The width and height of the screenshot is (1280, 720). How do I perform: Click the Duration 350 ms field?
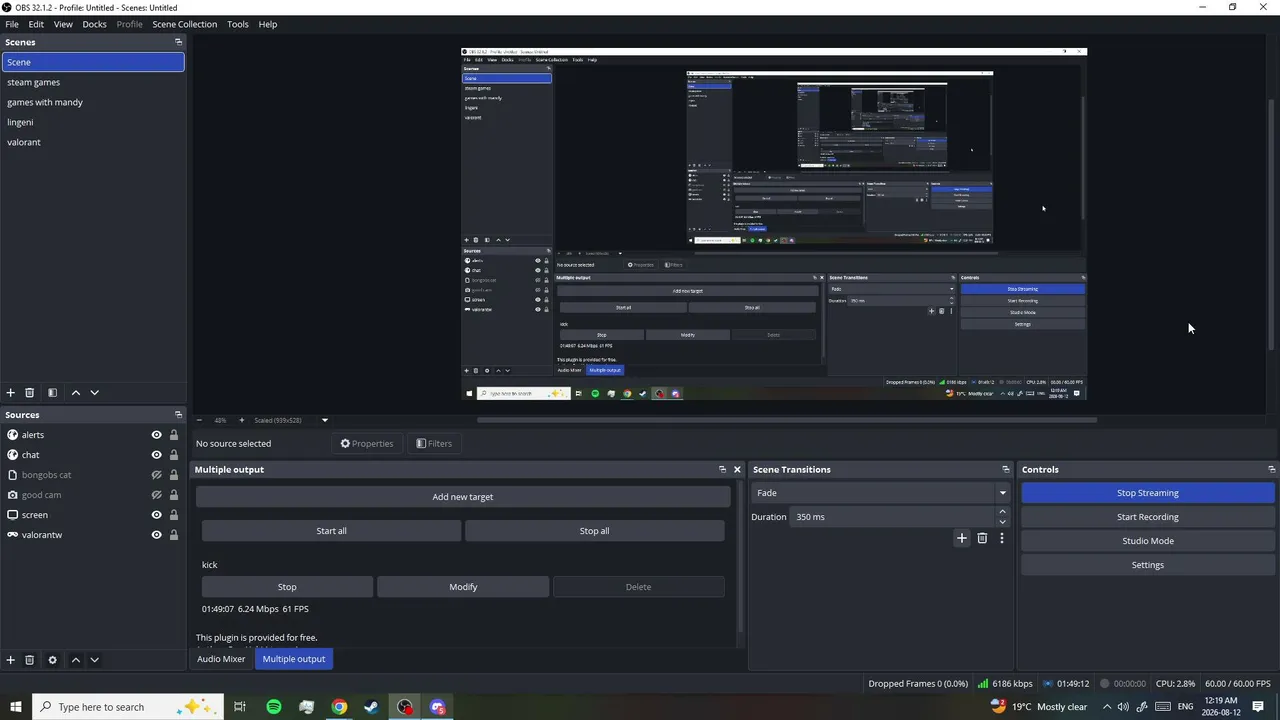[x=892, y=517]
